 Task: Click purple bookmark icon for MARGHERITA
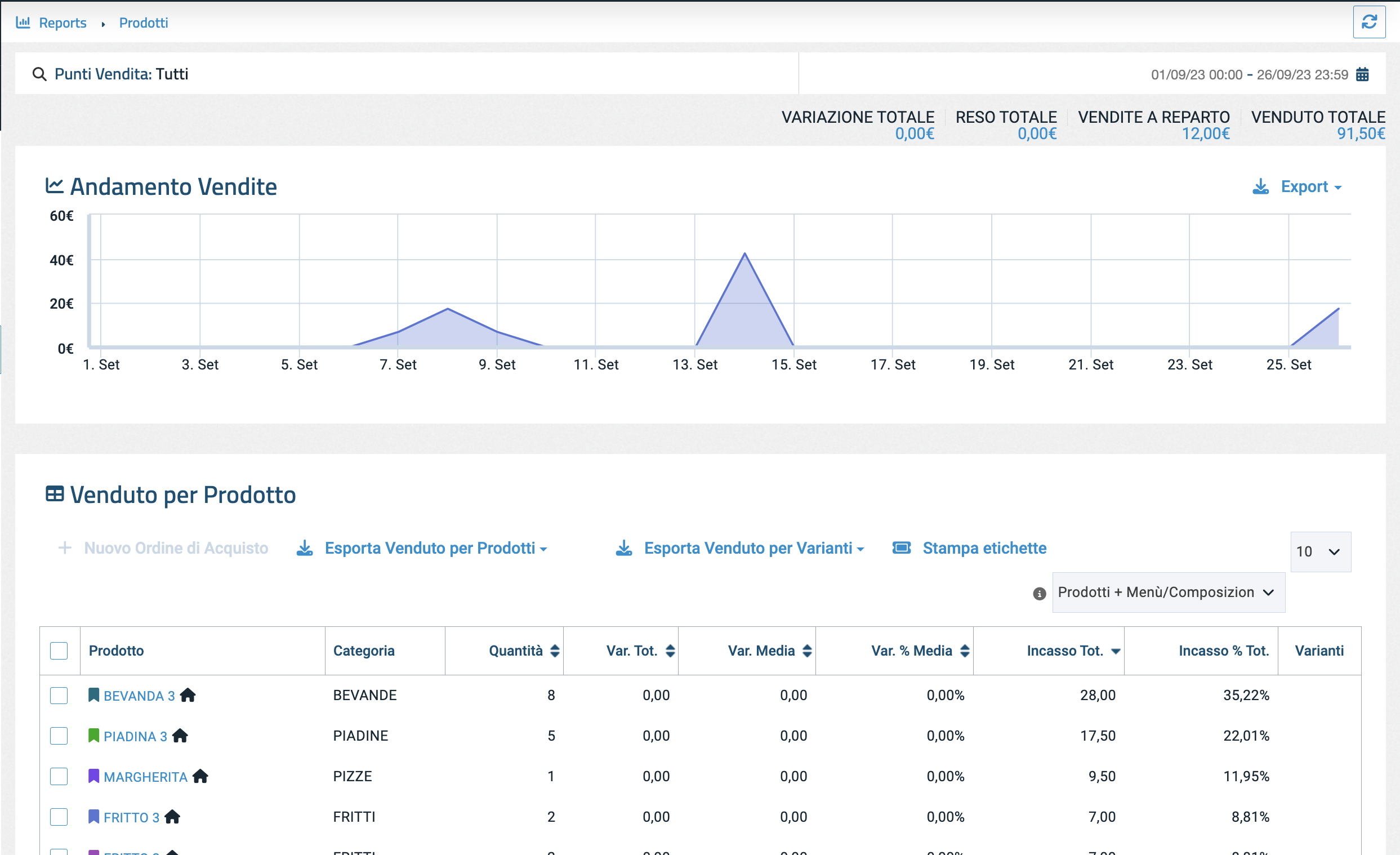coord(93,776)
